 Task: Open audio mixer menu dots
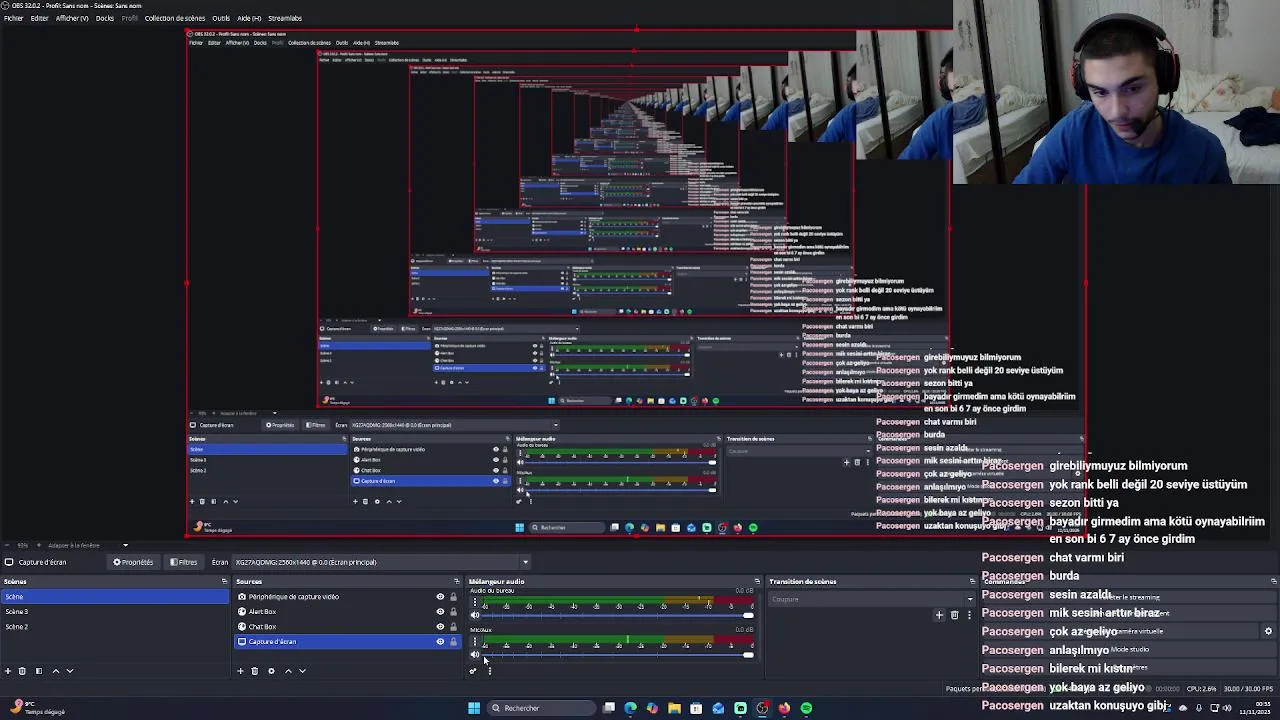click(489, 671)
